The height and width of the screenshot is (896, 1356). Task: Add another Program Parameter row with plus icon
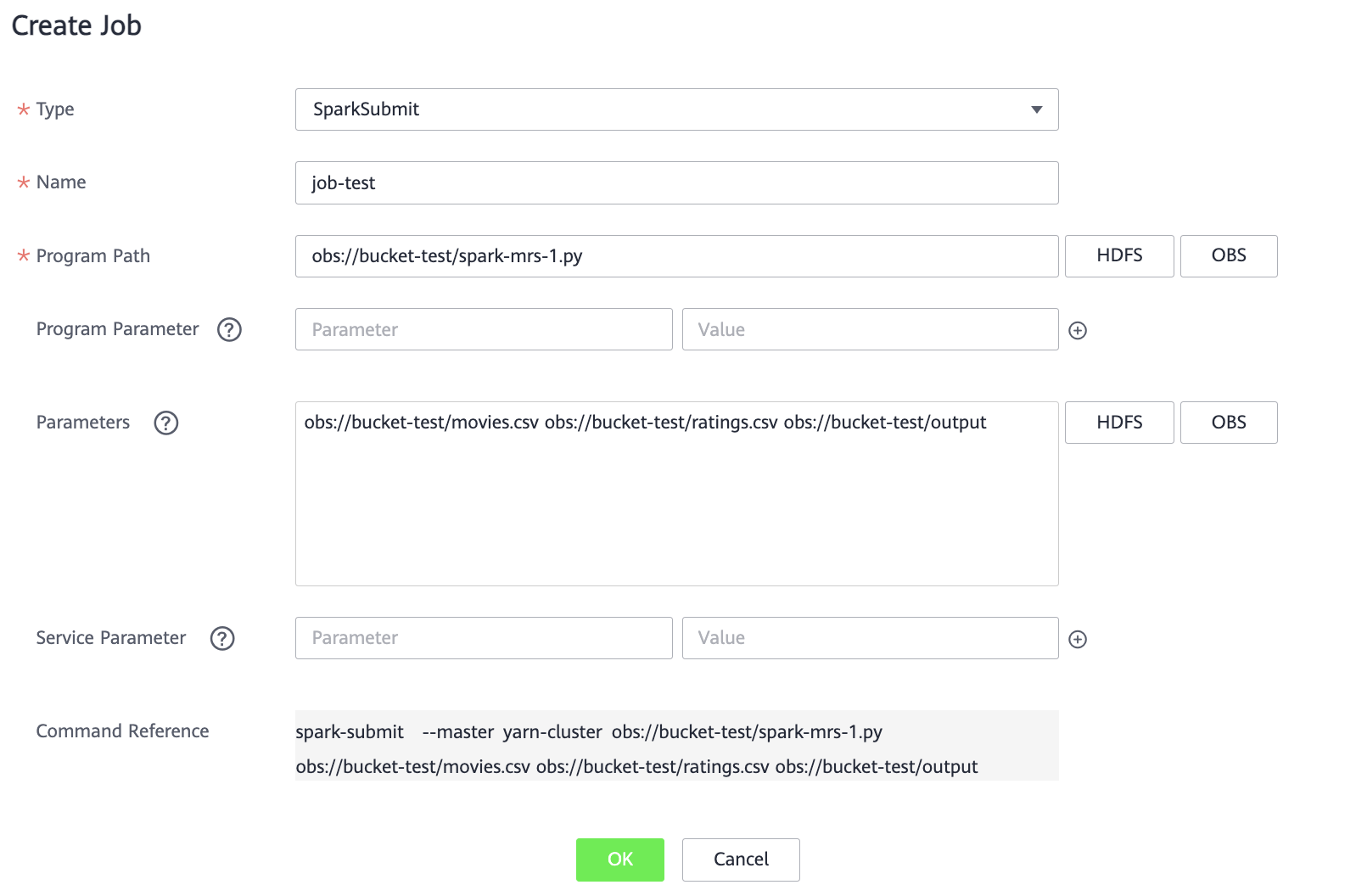[x=1078, y=330]
